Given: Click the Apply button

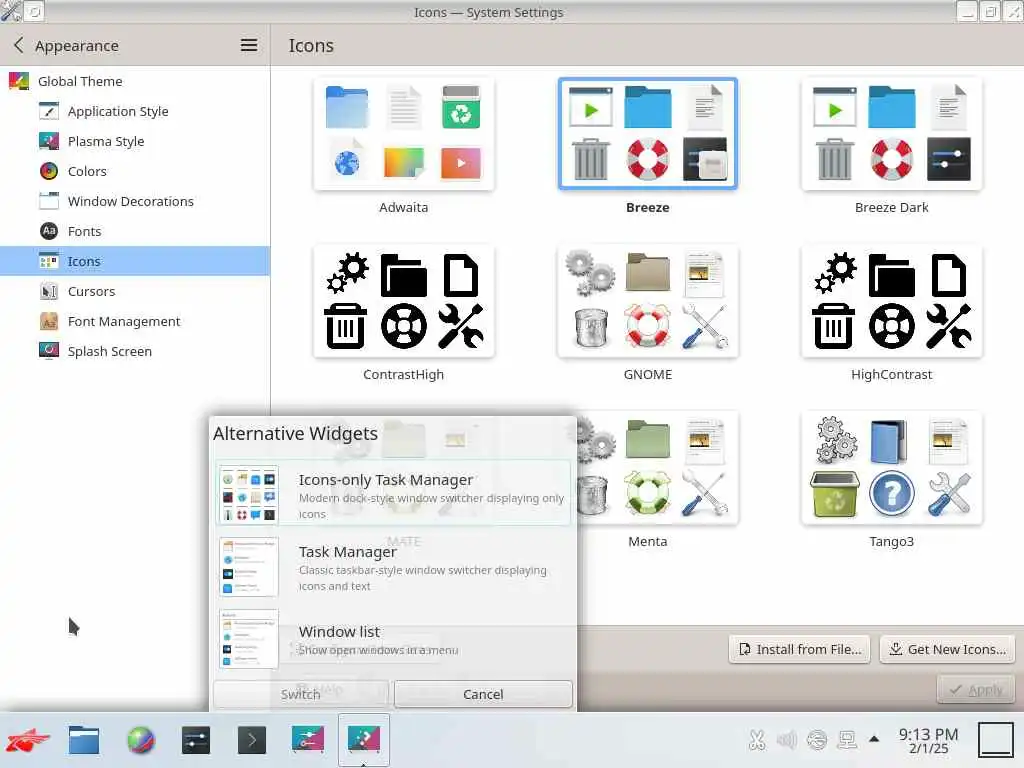Looking at the screenshot, I should (x=976, y=690).
